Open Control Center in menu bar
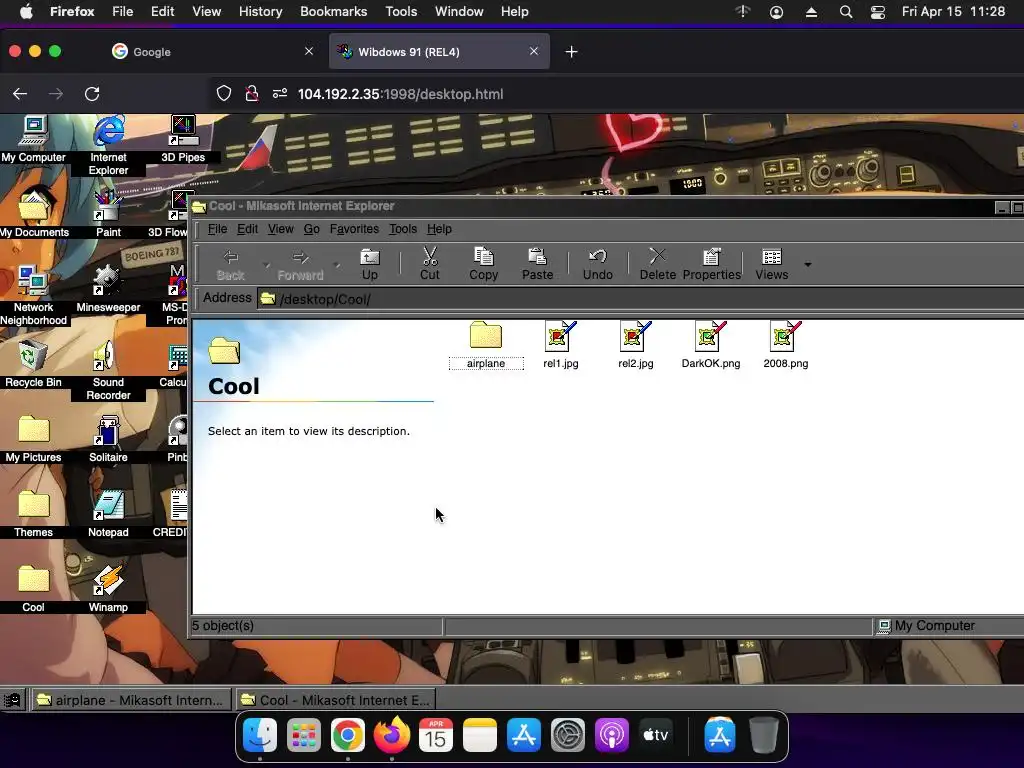Screen dimensions: 1024x768 click(878, 12)
